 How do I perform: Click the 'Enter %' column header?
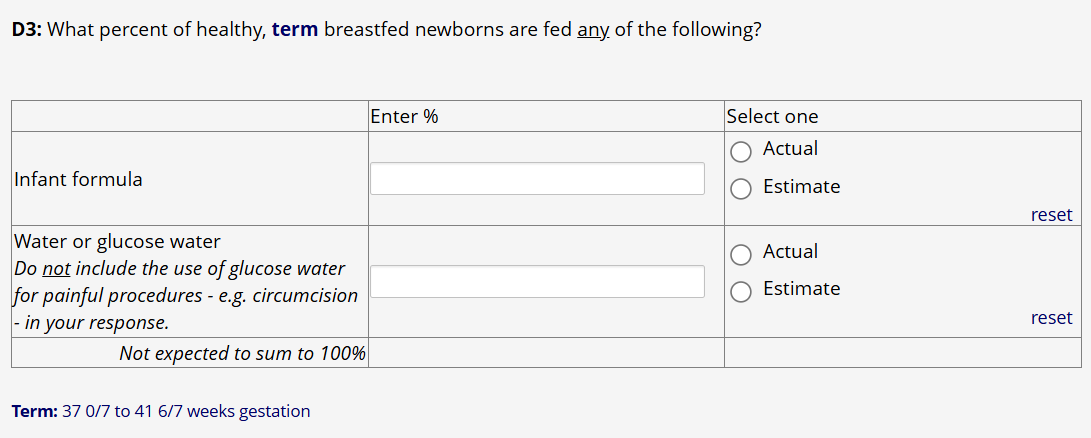404,117
